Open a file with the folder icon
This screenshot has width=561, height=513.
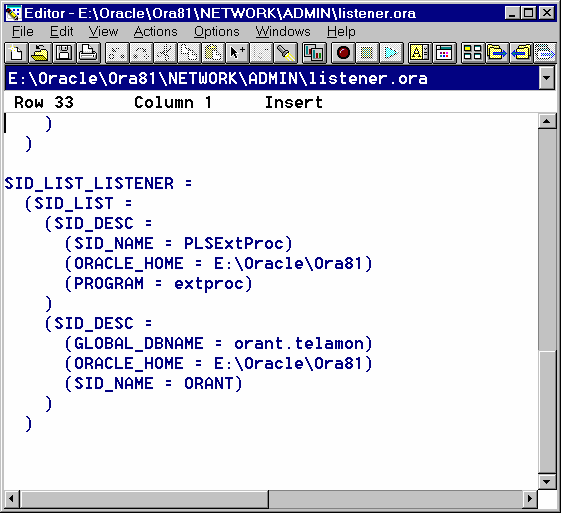[40, 53]
